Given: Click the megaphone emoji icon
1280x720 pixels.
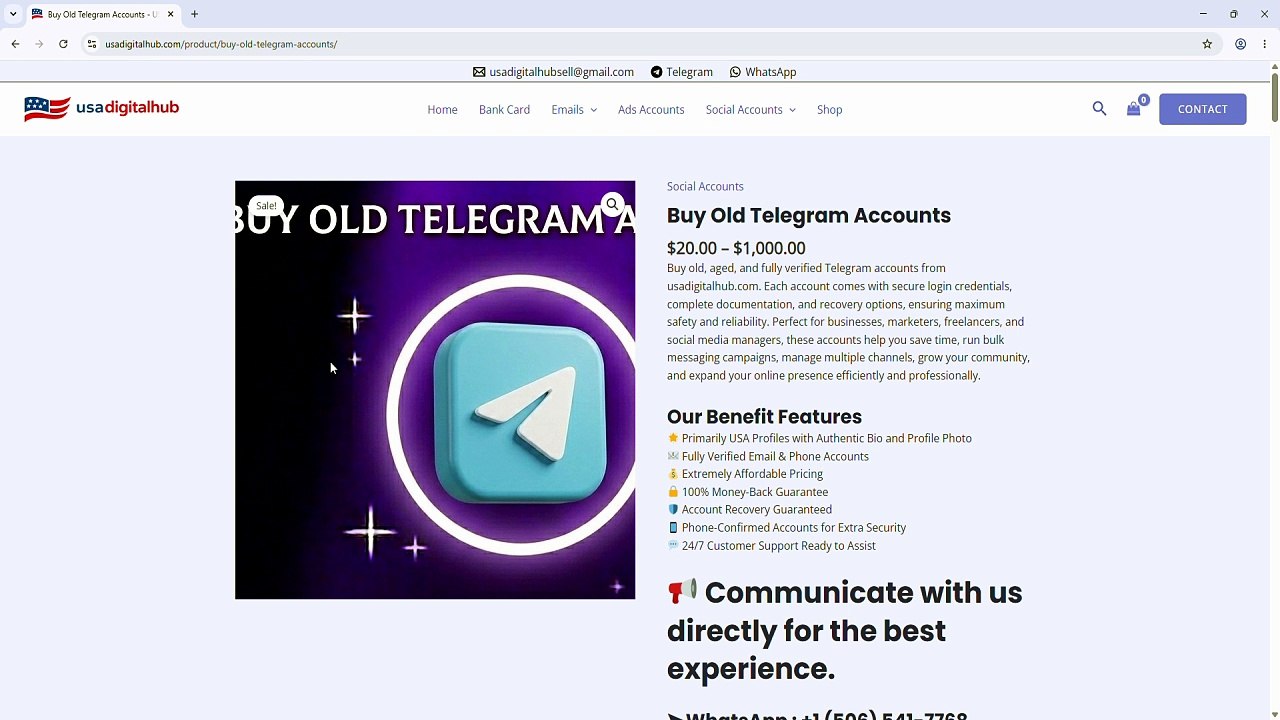Looking at the screenshot, I should click(x=682, y=592).
